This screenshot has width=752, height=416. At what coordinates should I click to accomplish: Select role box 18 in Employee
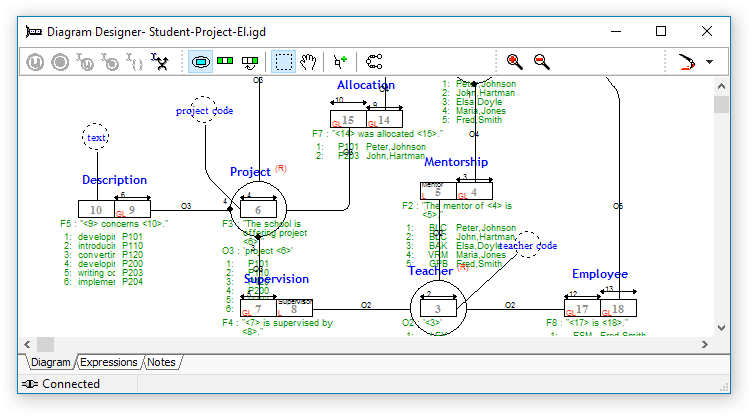[618, 309]
